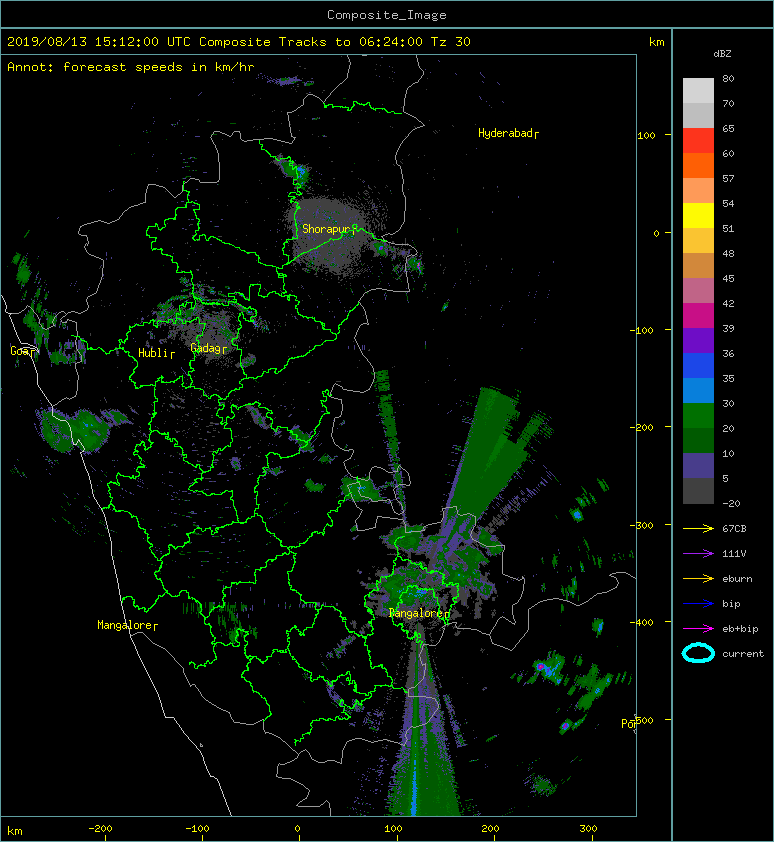Image resolution: width=774 pixels, height=842 pixels.
Task: Click the -300 tick on the vertical axis
Action: click(642, 525)
